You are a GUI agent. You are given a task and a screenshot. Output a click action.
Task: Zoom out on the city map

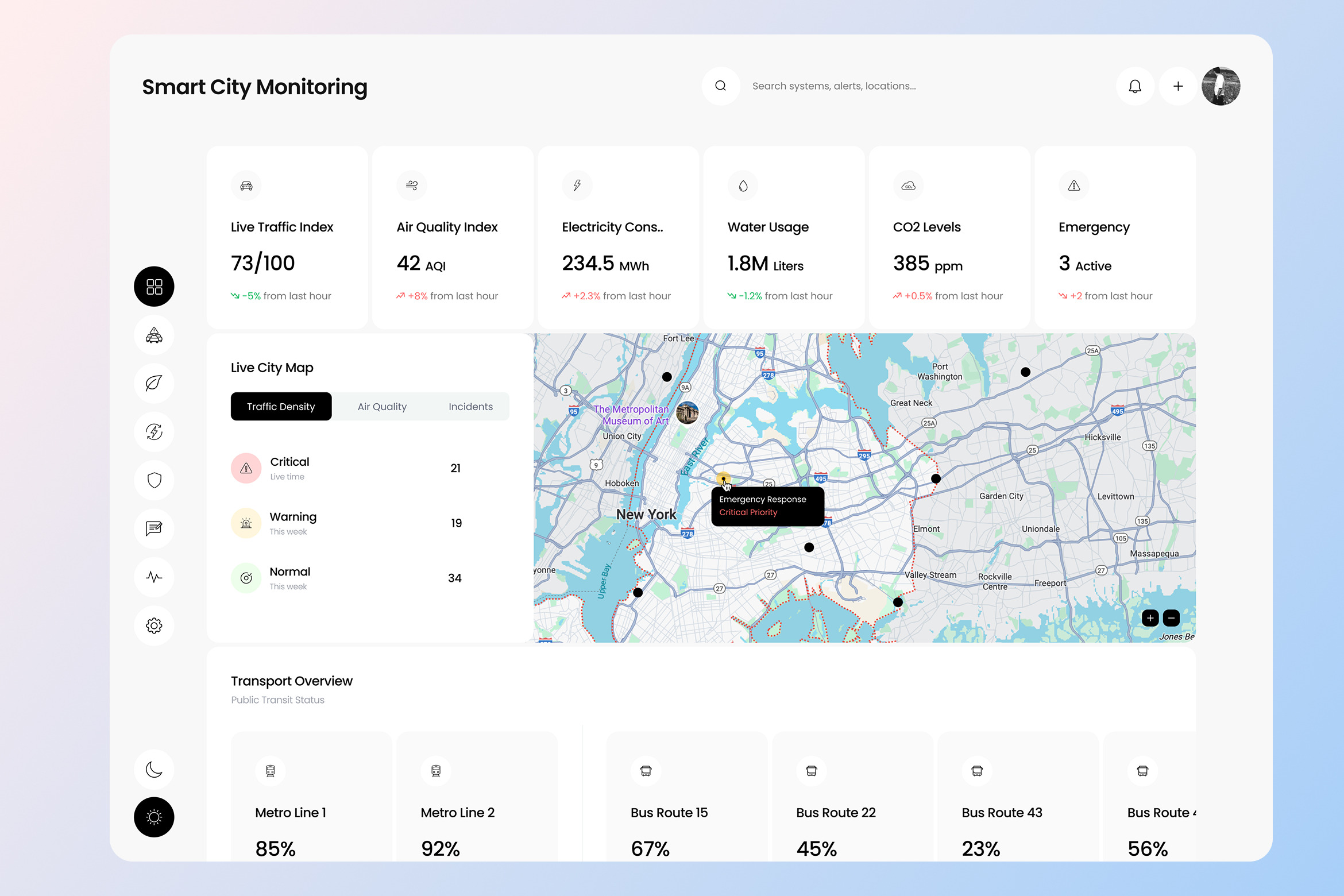coord(1171,618)
